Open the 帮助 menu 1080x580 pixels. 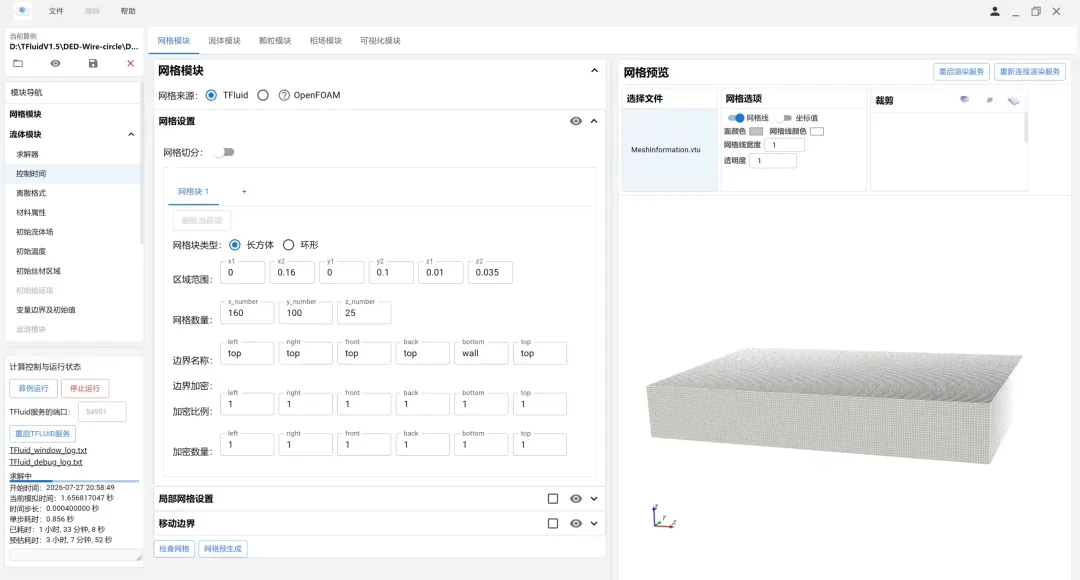pyautogui.click(x=128, y=11)
